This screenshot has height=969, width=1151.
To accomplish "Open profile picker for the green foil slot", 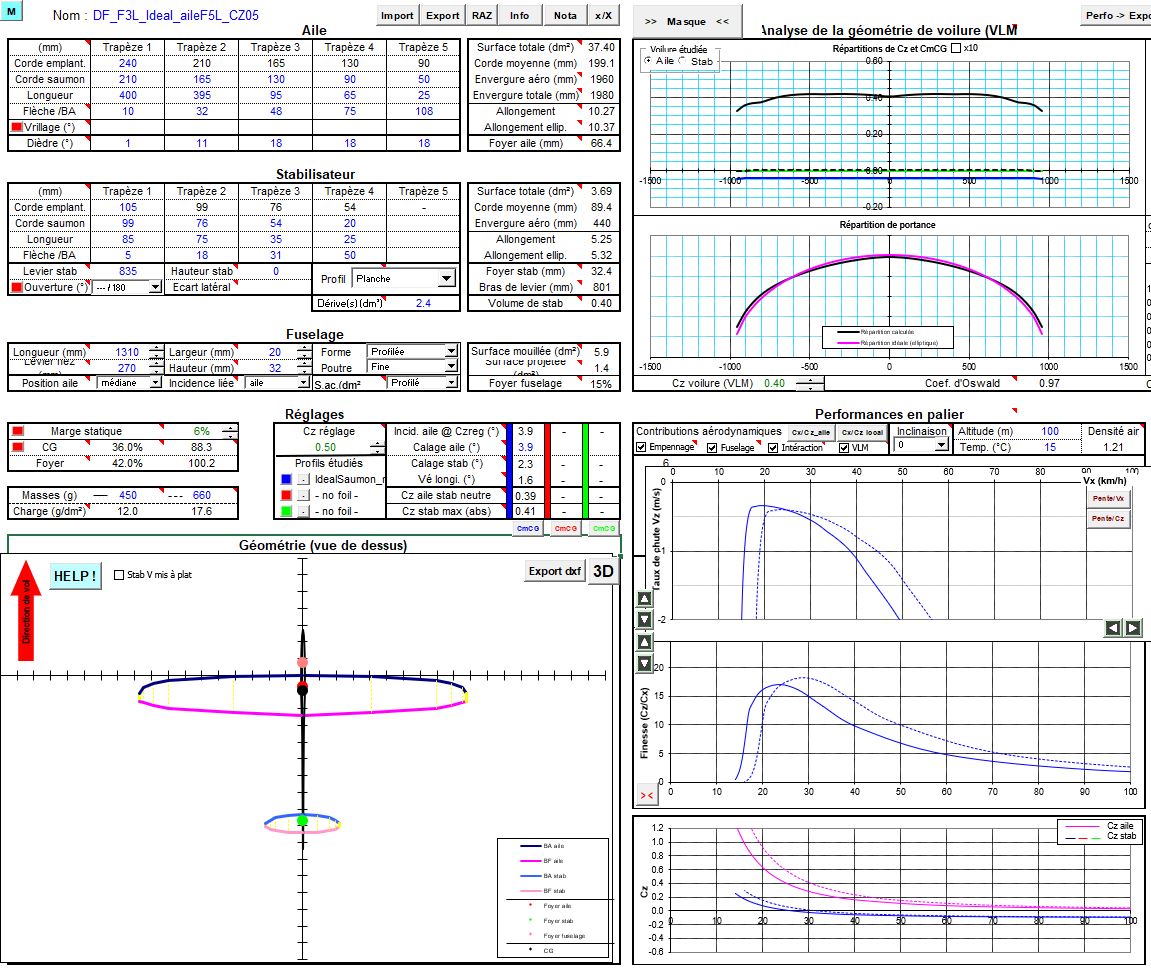I will (303, 512).
